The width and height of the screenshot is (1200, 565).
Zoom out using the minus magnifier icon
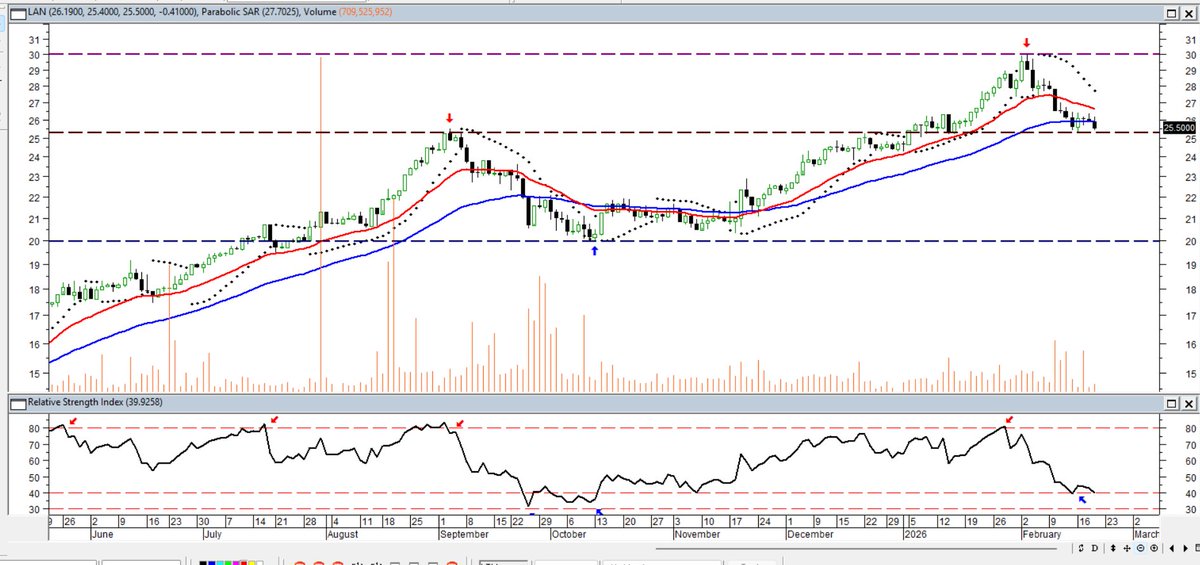[x=1140, y=548]
